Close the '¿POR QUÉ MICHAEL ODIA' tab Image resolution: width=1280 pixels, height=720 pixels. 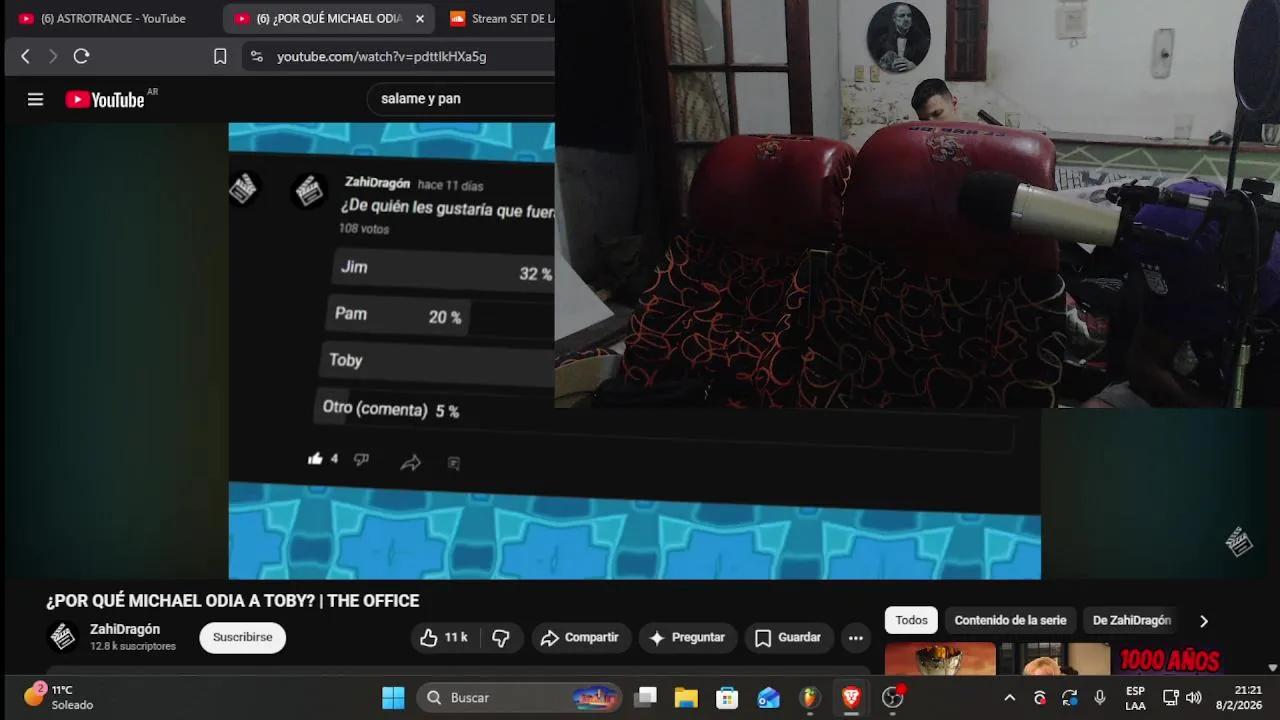(x=420, y=18)
